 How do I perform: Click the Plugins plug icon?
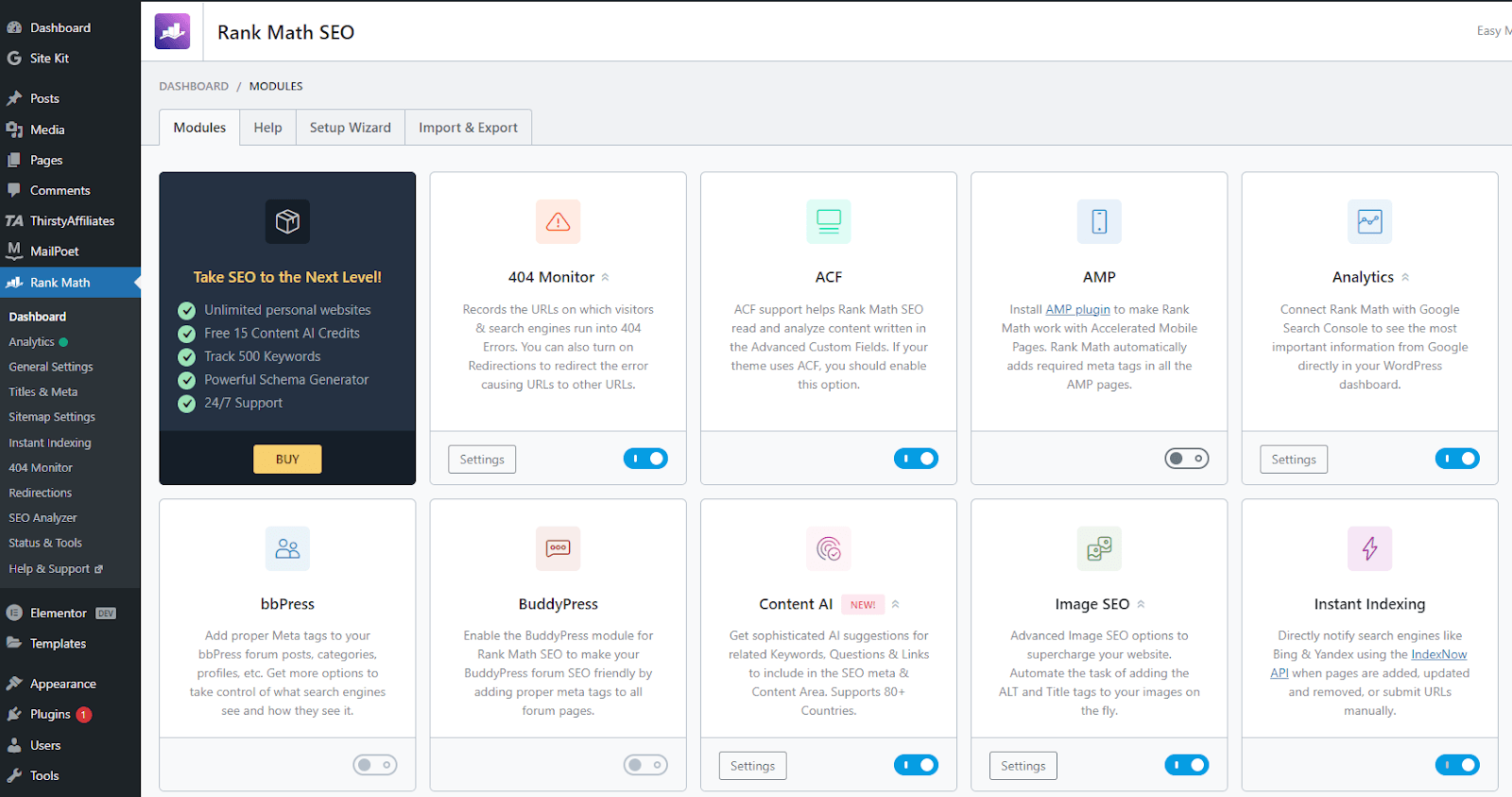[x=14, y=714]
